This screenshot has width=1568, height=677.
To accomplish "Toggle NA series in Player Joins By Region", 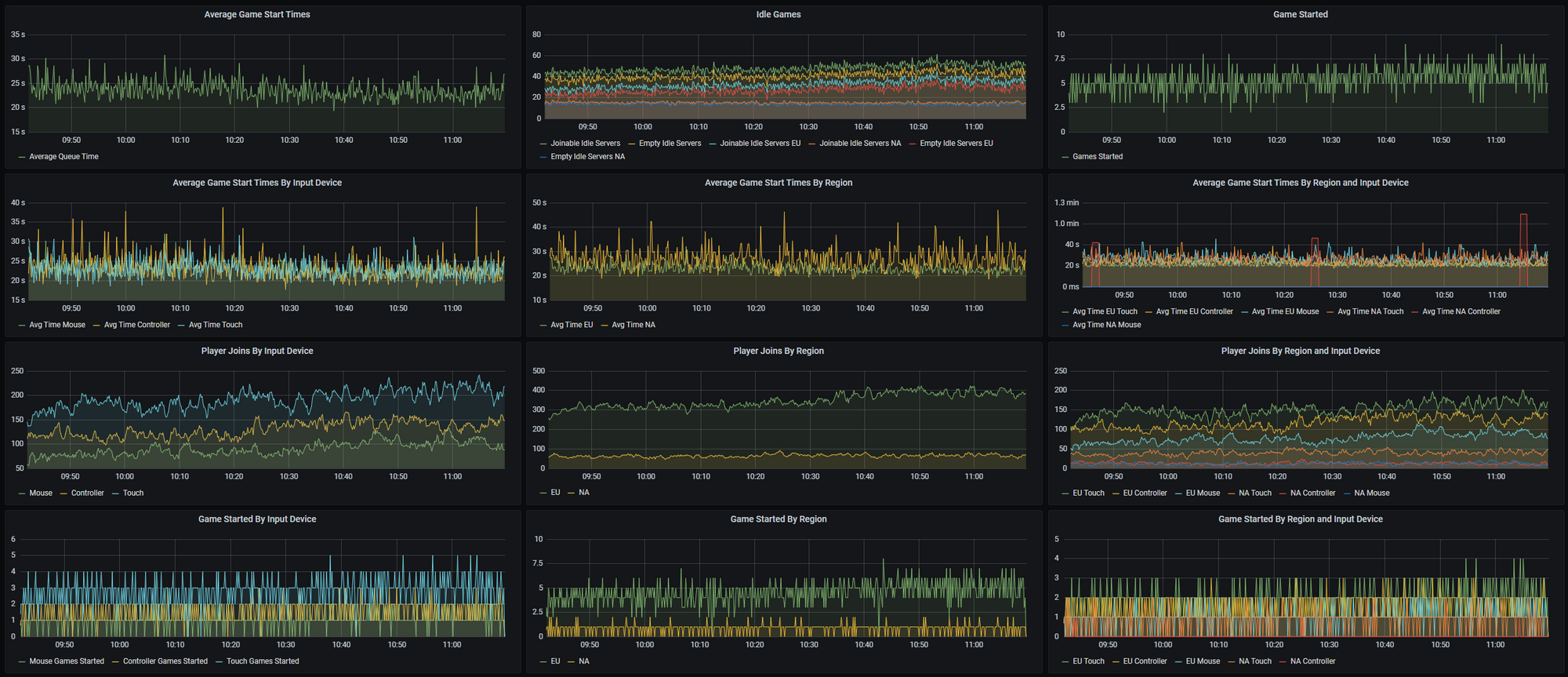I will click(x=584, y=493).
